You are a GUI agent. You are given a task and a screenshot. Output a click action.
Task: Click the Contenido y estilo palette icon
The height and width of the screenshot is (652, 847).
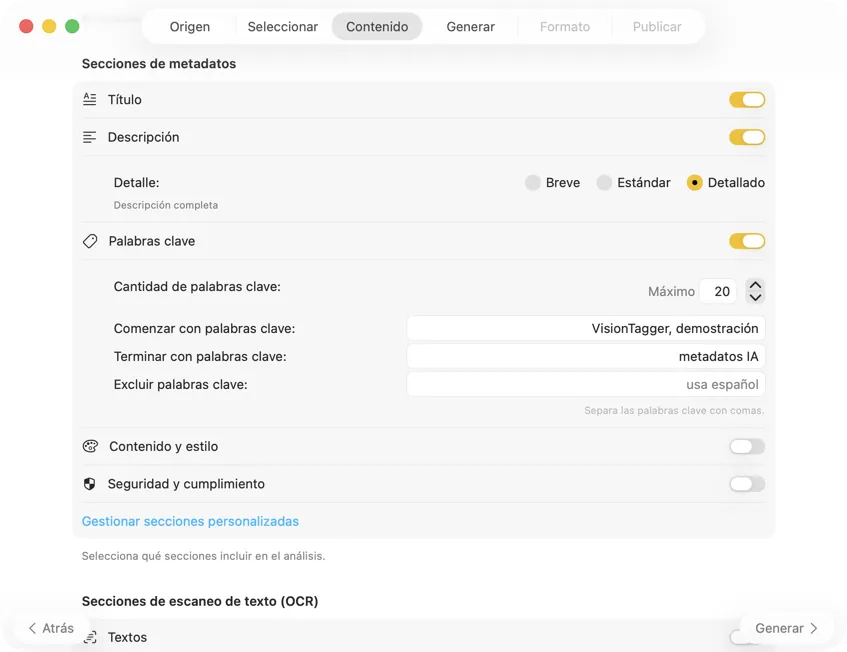pyautogui.click(x=90, y=446)
